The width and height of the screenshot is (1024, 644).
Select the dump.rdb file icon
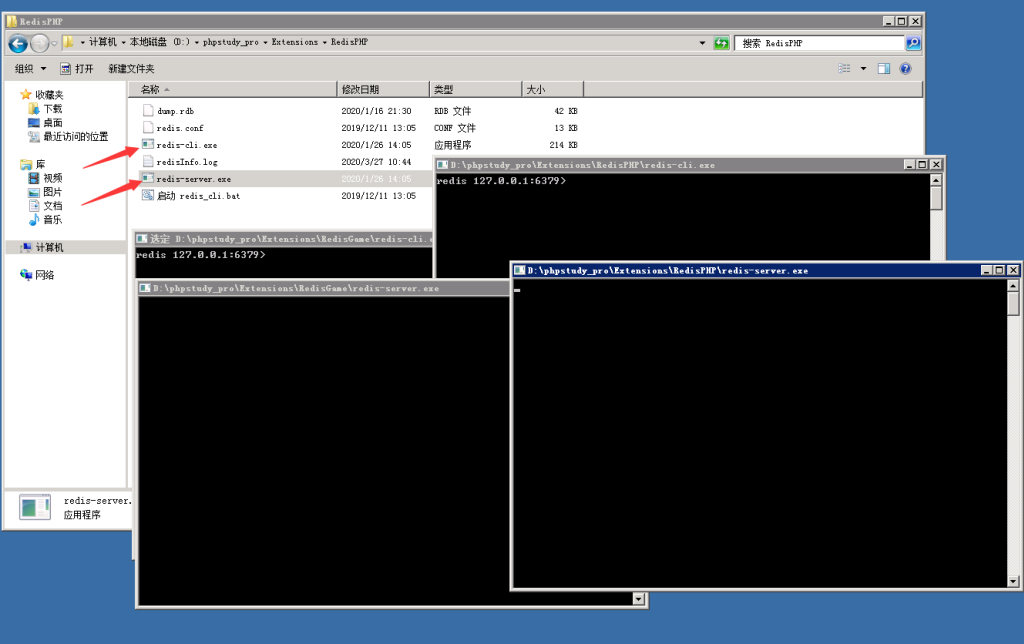pos(148,111)
